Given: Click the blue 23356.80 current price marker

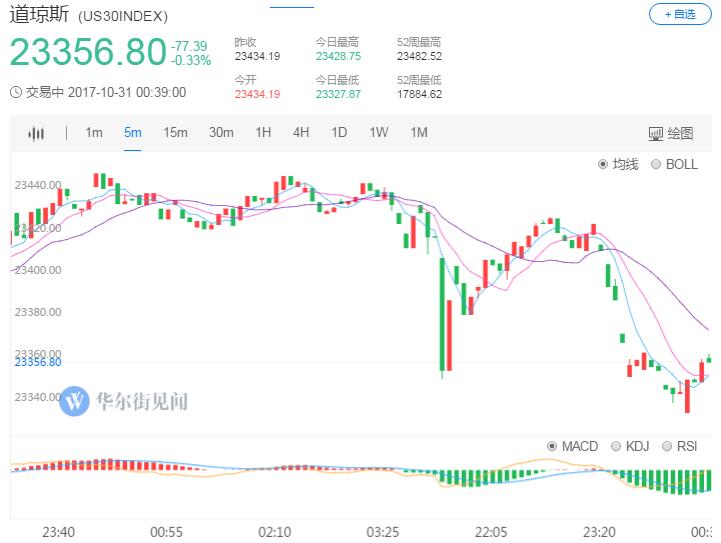Looking at the screenshot, I should tap(38, 362).
